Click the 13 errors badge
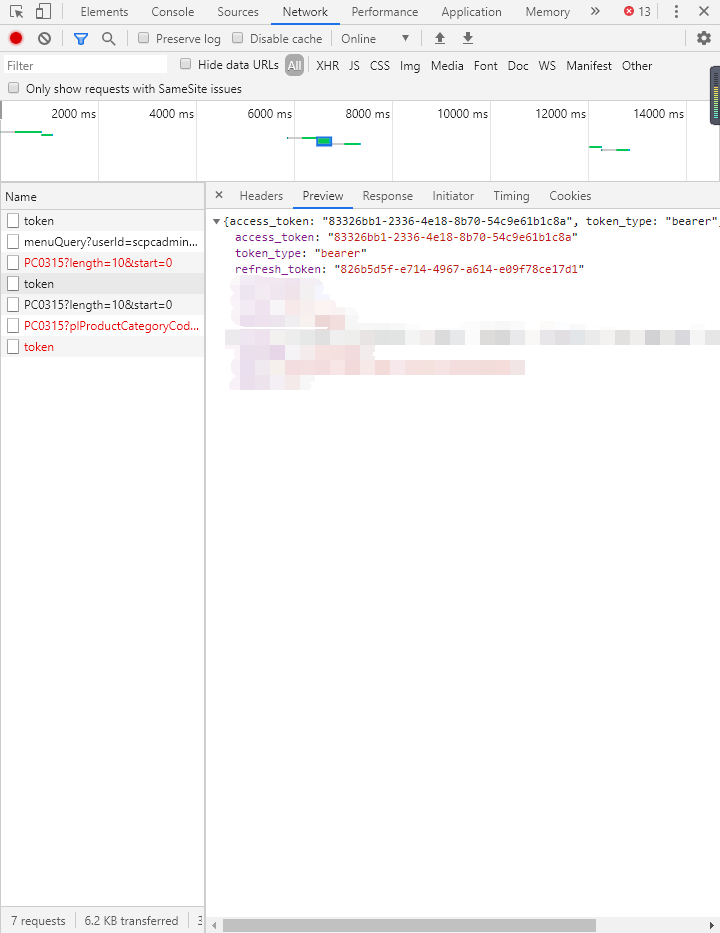The width and height of the screenshot is (720, 933). [x=637, y=11]
